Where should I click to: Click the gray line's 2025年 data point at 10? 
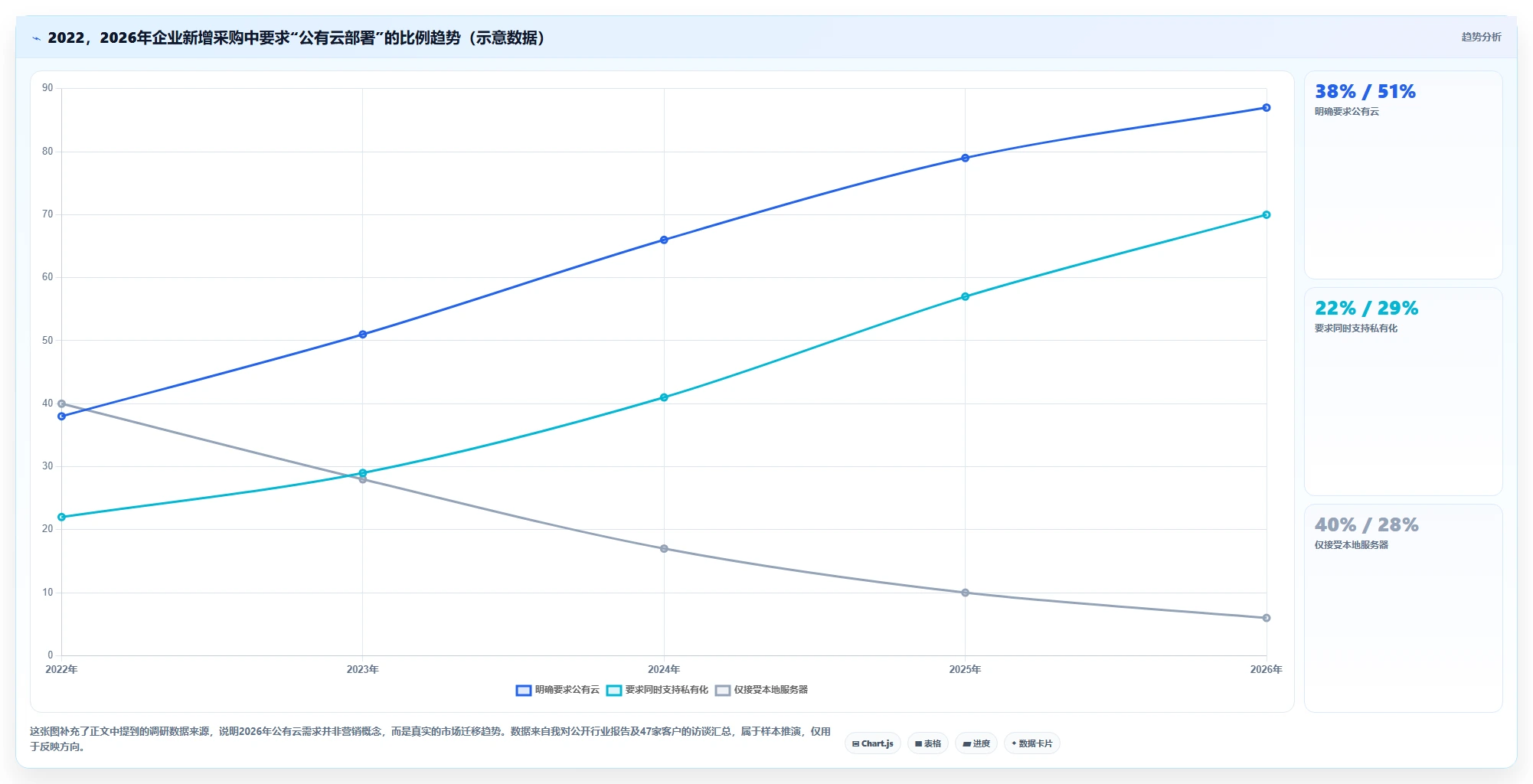965,593
